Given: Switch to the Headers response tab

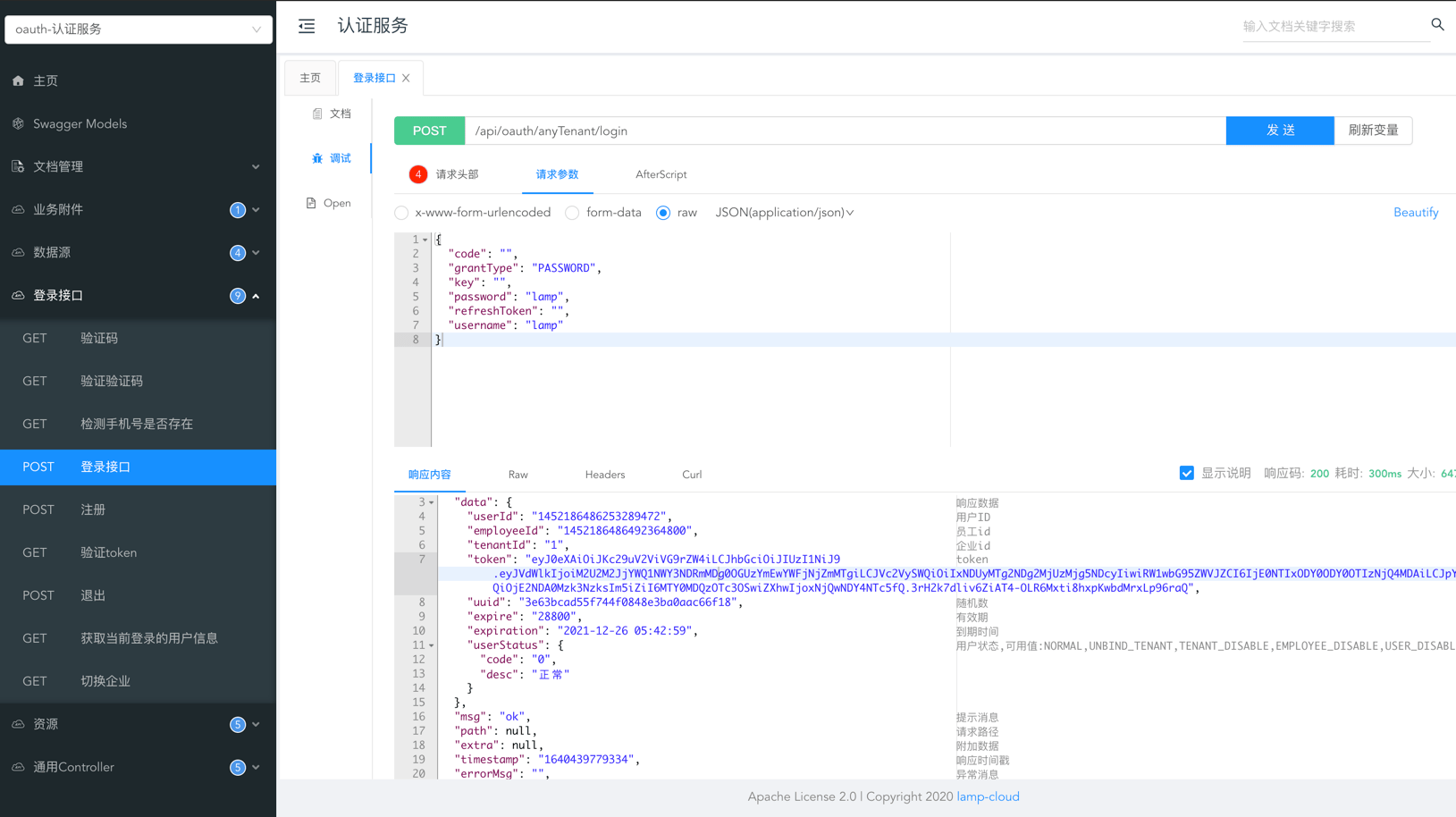Looking at the screenshot, I should tap(604, 475).
